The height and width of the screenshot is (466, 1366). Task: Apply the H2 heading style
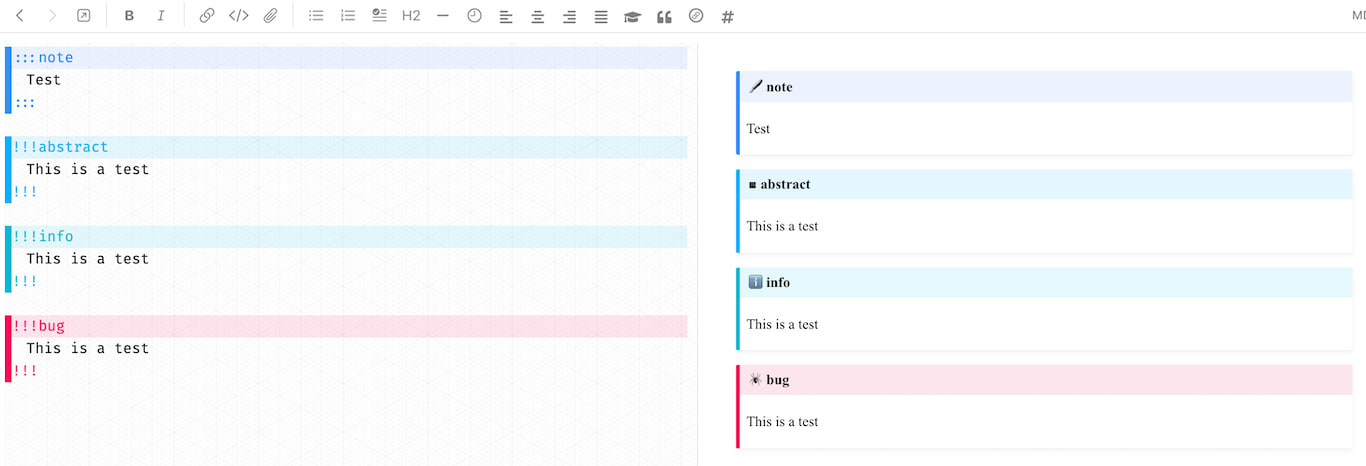[411, 16]
